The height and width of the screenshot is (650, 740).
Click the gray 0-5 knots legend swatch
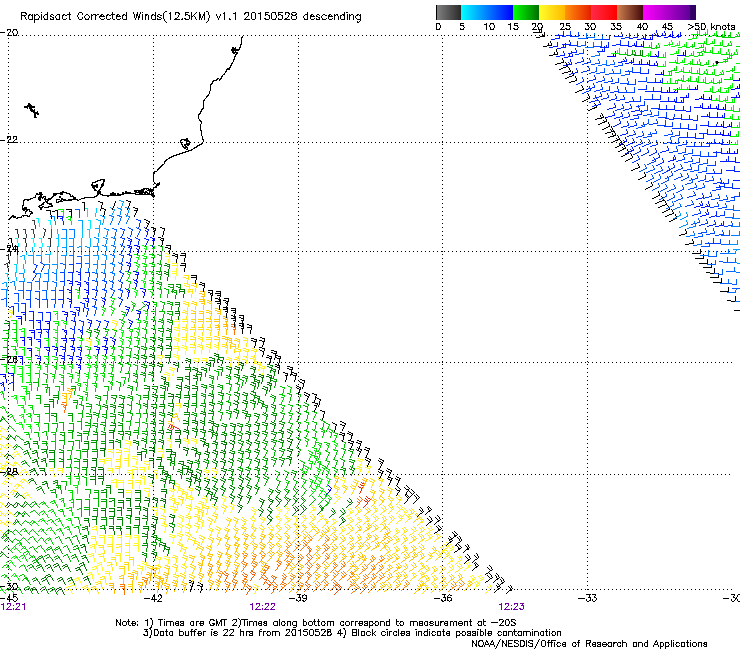click(x=448, y=12)
